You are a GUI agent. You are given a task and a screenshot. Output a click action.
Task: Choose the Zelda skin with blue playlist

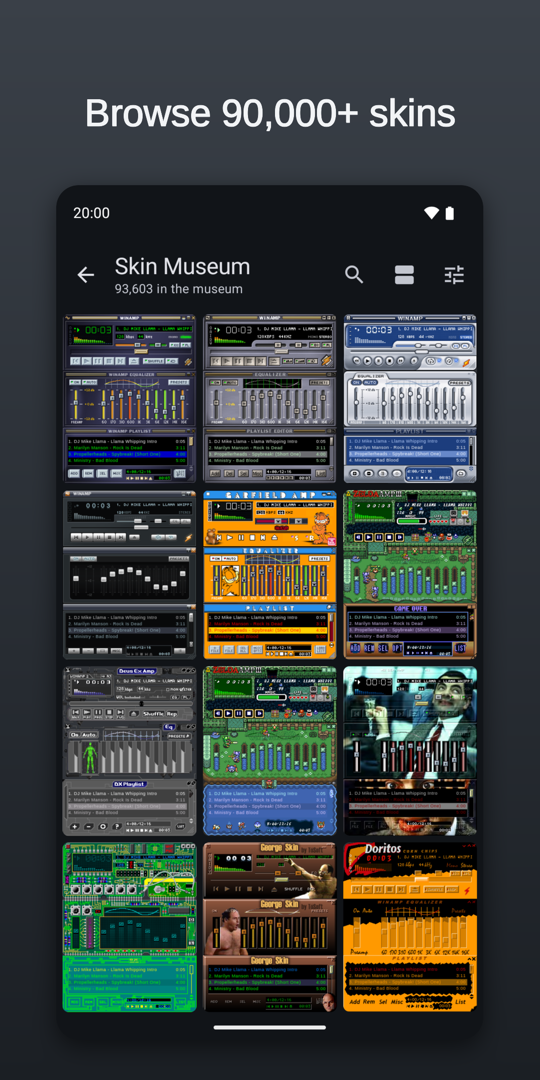click(x=269, y=751)
